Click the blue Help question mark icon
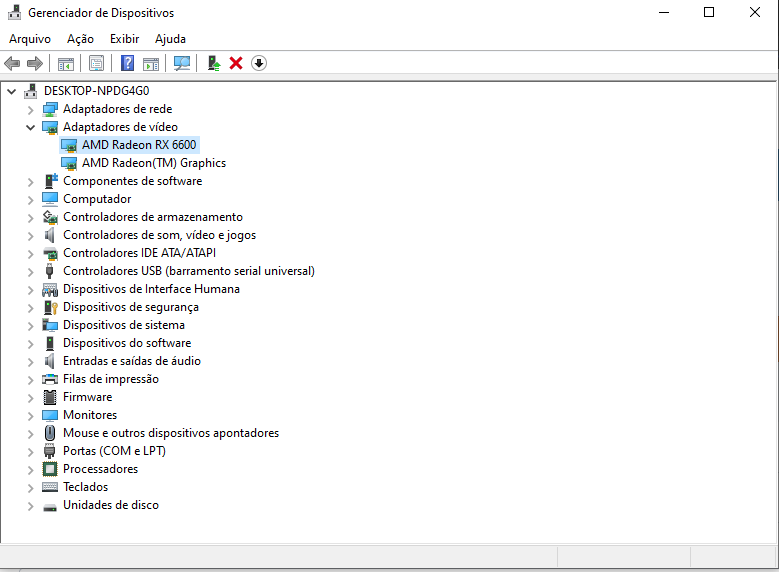 tap(128, 63)
